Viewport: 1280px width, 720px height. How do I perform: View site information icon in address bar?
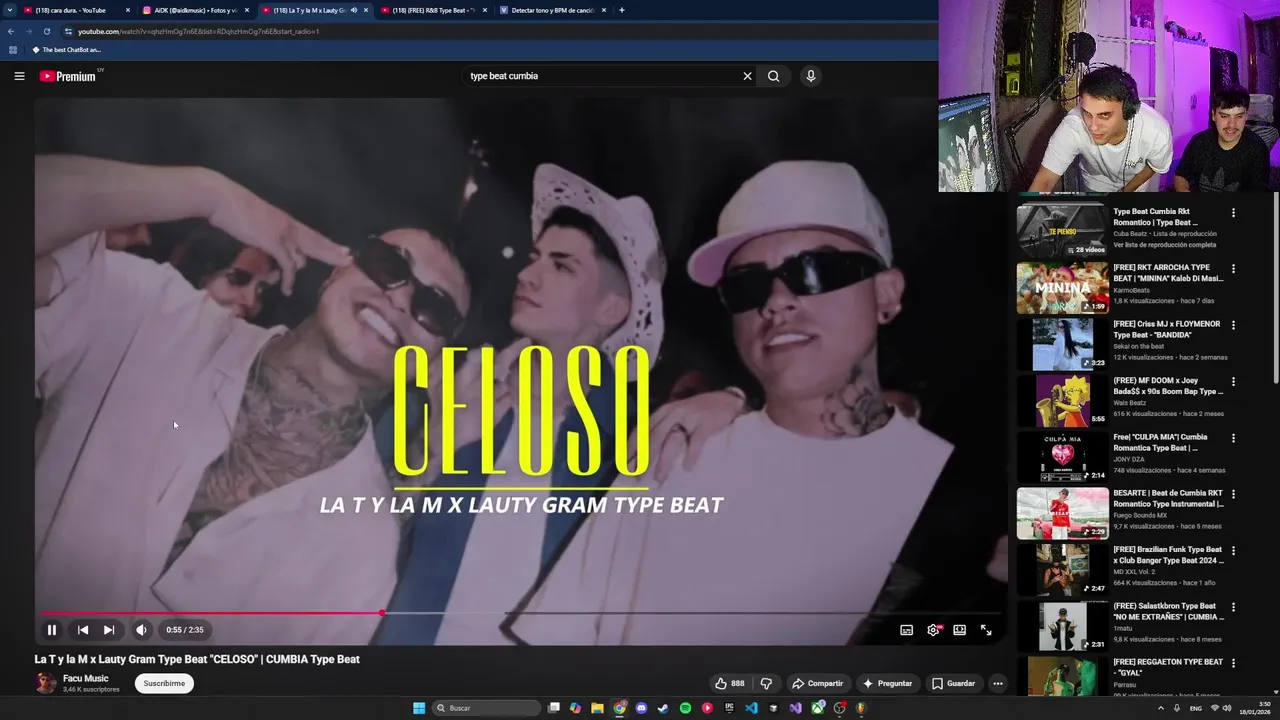pyautogui.click(x=68, y=31)
